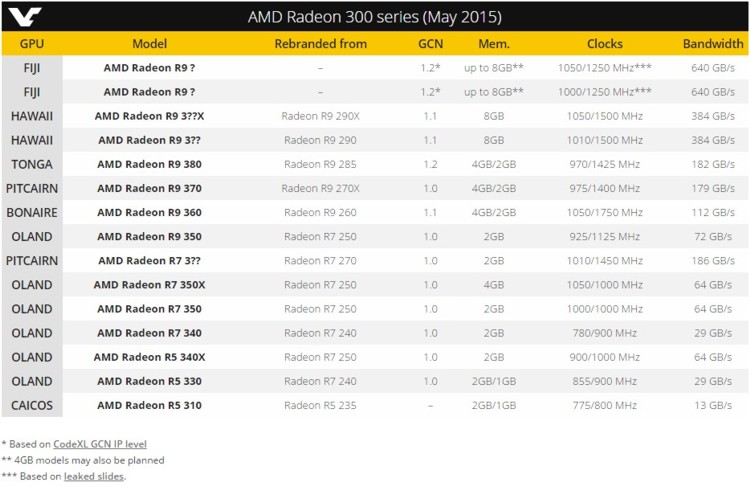Screen dimensions: 750x487
Task: Click the 1010/1450 MHz clocks cell
Action: click(x=605, y=261)
